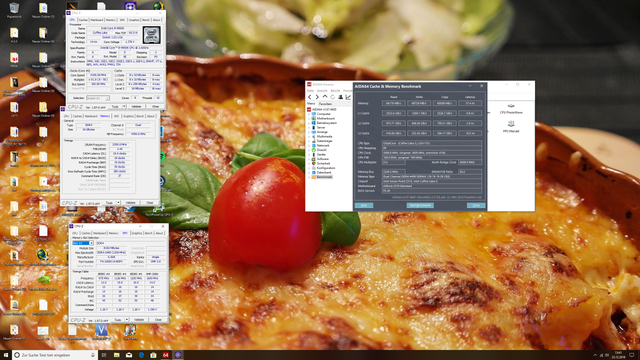Open Tools dropdown arrow in CPU-Z CPU window

click(x=124, y=107)
